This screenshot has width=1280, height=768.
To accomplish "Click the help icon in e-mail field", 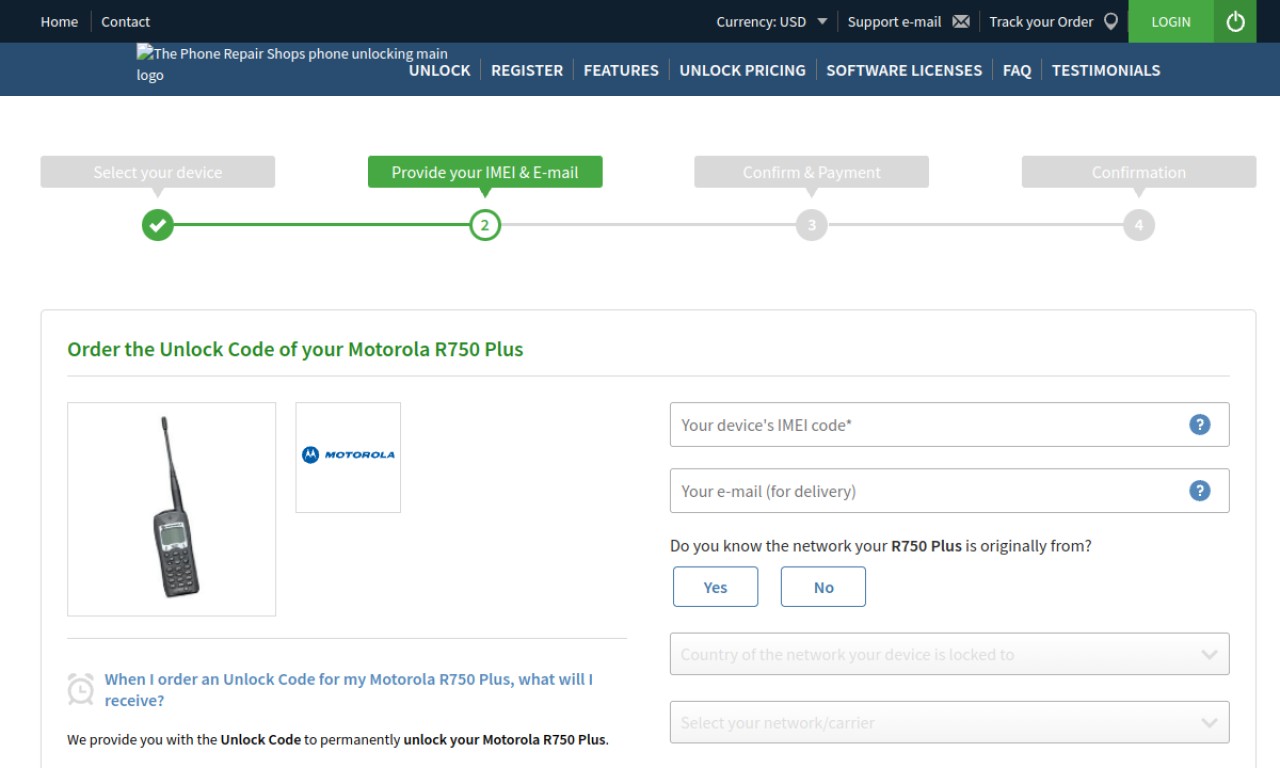I will (x=1200, y=490).
